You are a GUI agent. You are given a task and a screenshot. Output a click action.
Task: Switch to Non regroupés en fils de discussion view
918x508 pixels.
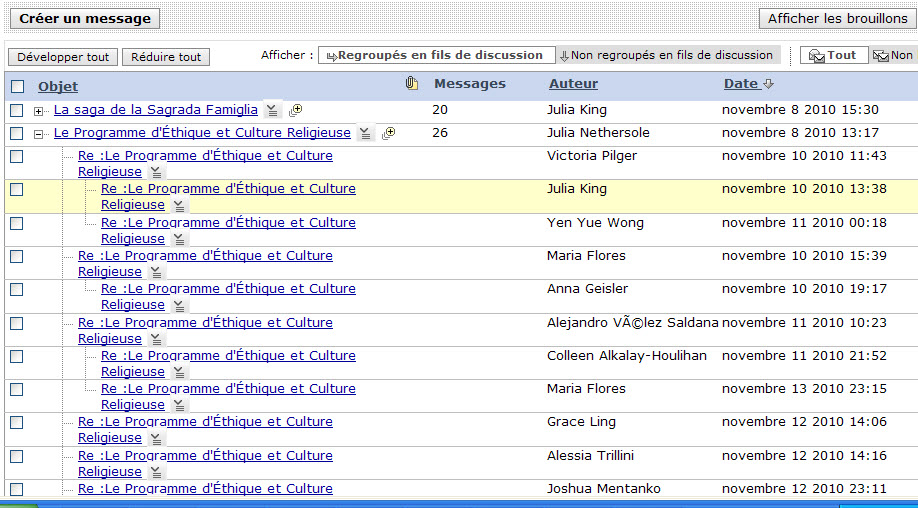click(x=667, y=56)
